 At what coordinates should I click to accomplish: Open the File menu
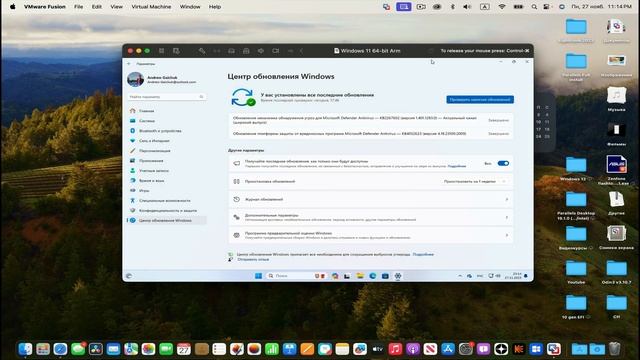coord(78,7)
